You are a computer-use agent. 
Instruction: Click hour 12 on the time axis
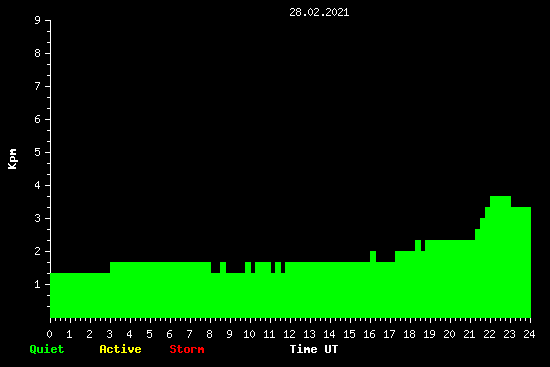point(289,334)
